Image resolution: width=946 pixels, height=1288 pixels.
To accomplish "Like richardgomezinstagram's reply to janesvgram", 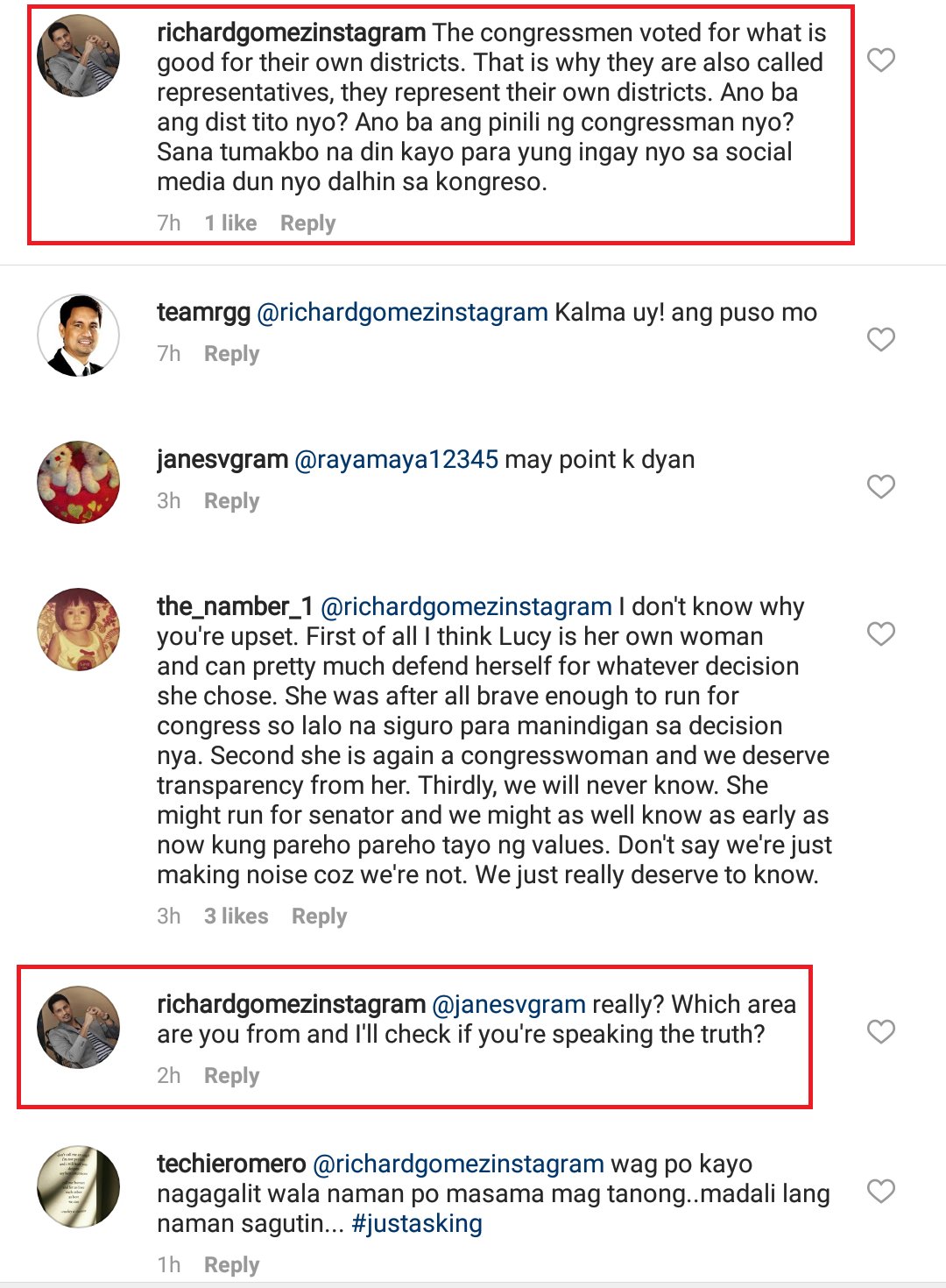I will tap(880, 1031).
